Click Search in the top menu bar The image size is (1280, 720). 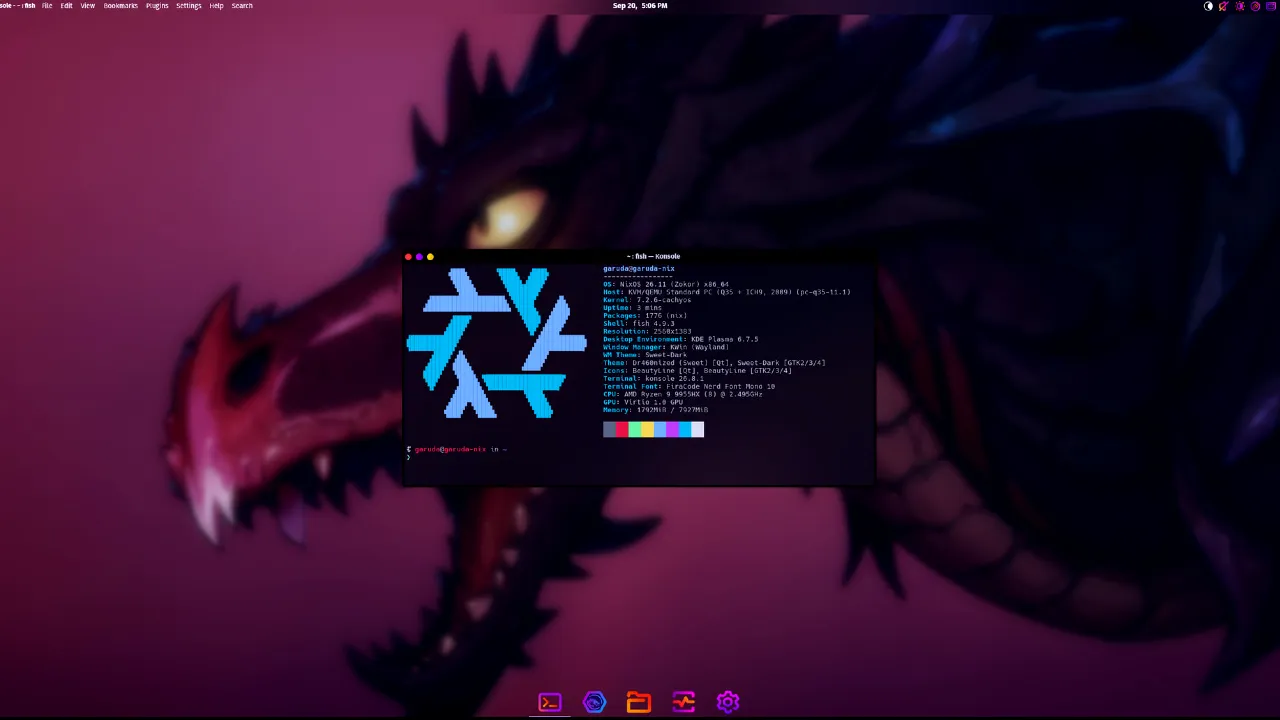pos(242,6)
